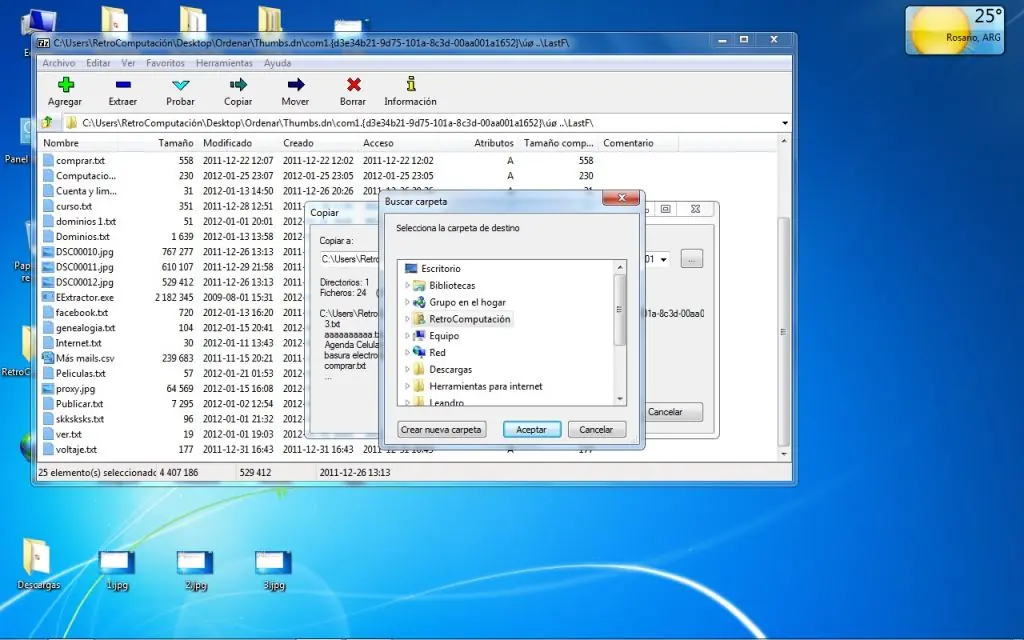Open the Ayuda menu
Image resolution: width=1024 pixels, height=640 pixels.
pos(278,63)
